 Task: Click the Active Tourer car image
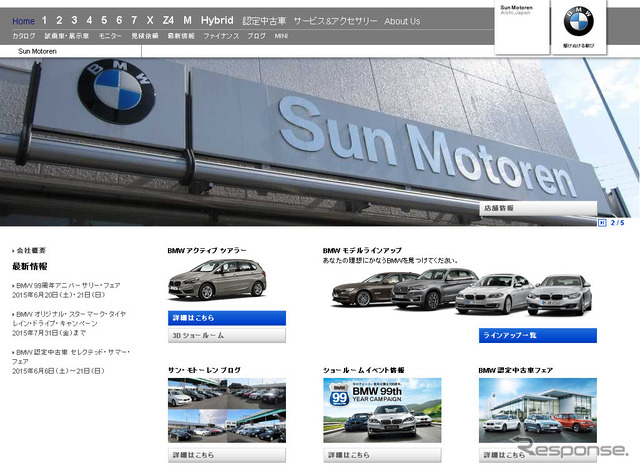click(x=218, y=280)
